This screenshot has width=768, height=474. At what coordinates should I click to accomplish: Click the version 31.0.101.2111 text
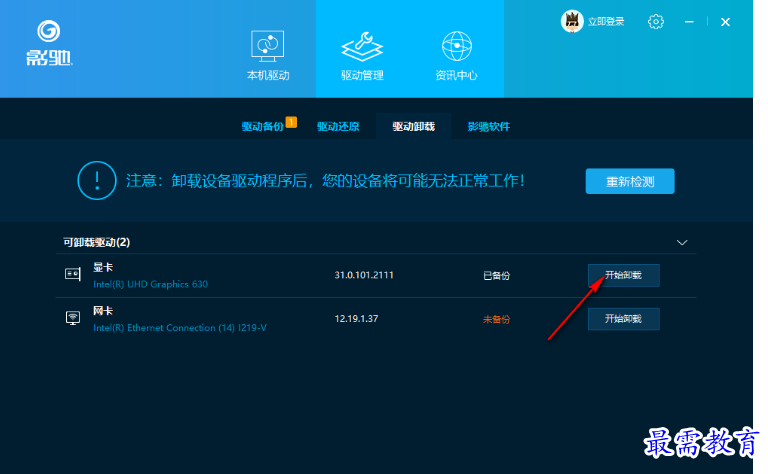pos(364,275)
